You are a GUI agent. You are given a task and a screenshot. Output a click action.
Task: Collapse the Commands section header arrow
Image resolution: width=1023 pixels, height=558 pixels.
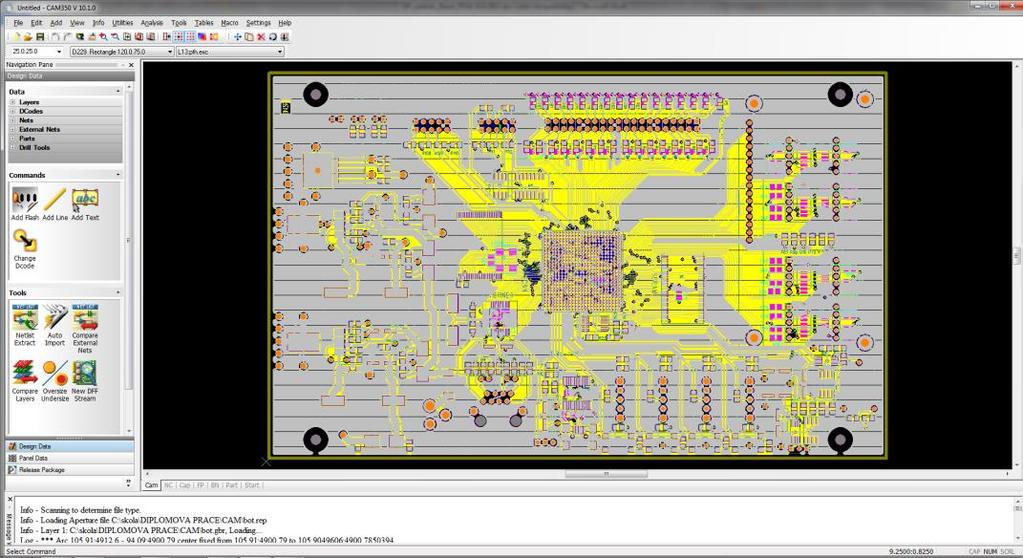tap(118, 175)
